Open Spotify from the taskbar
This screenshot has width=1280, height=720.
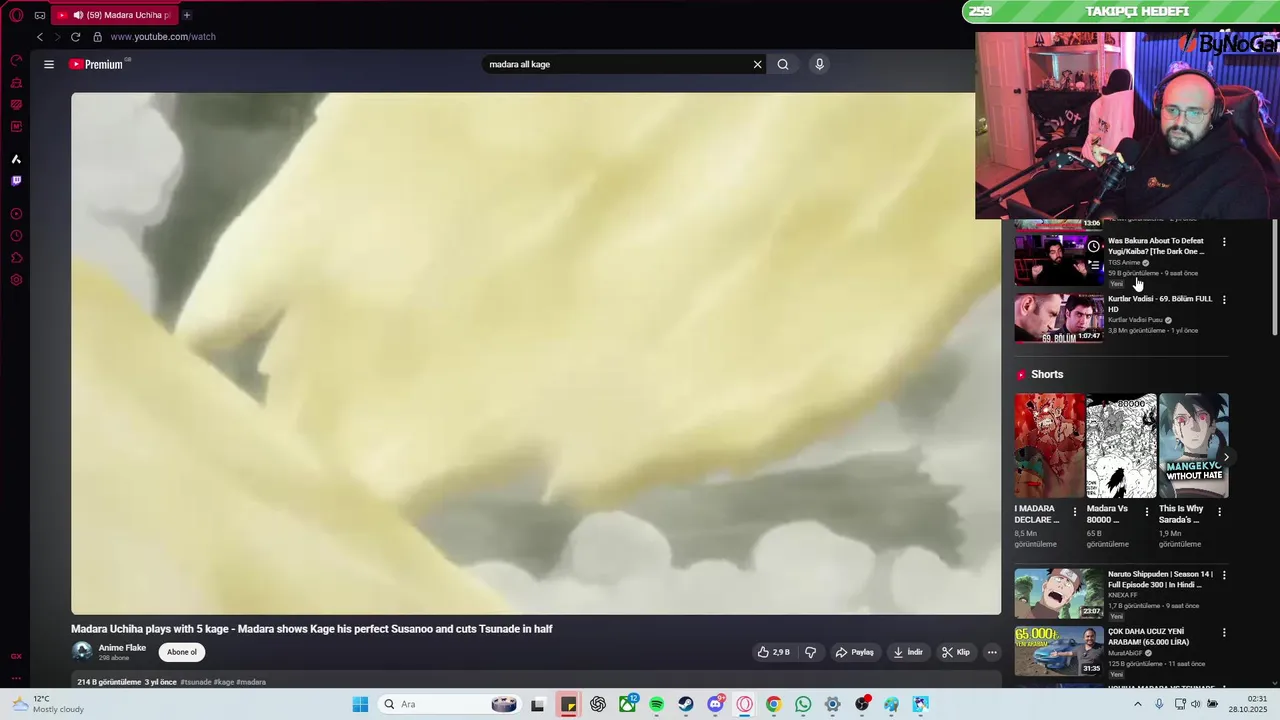point(656,704)
